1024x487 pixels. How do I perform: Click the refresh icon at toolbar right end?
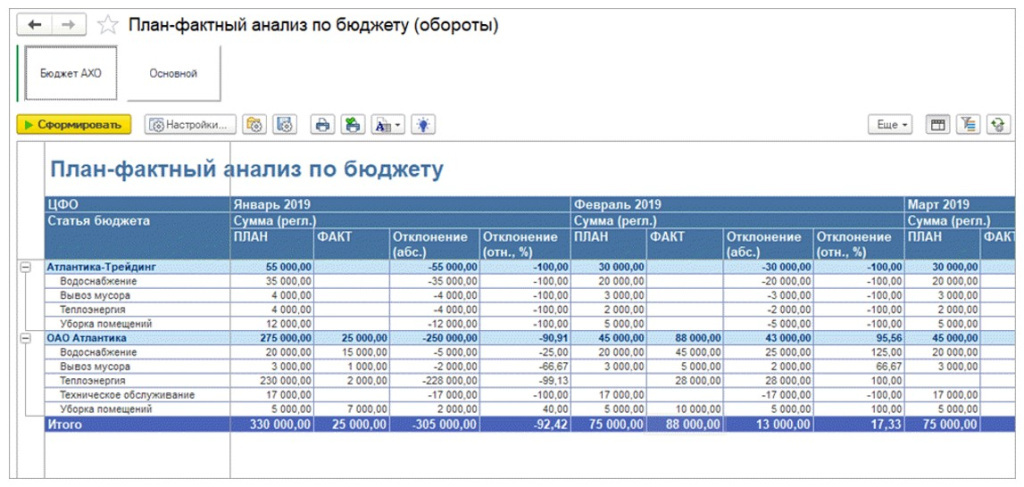coord(996,125)
